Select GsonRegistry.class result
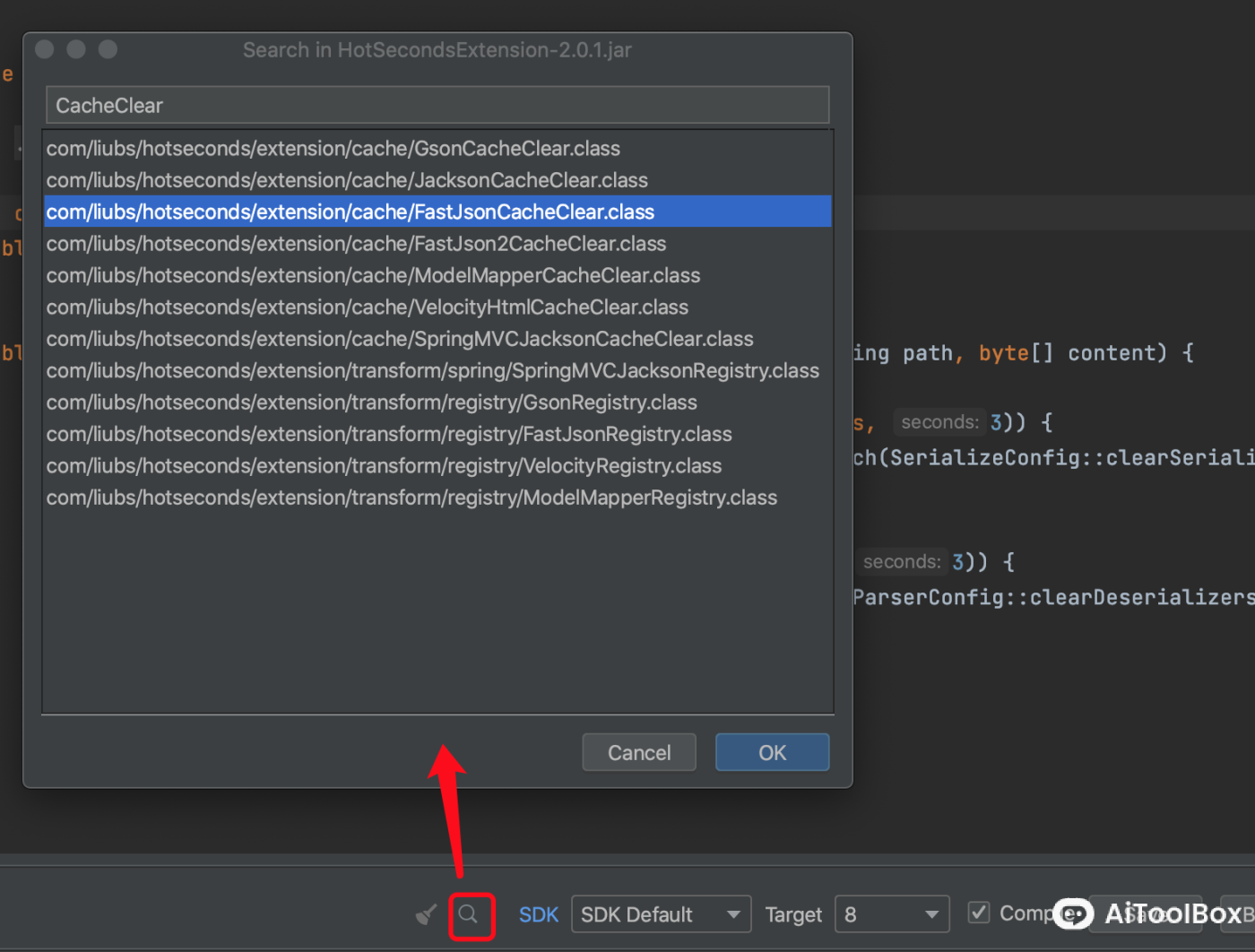The width and height of the screenshot is (1255, 952). point(372,403)
